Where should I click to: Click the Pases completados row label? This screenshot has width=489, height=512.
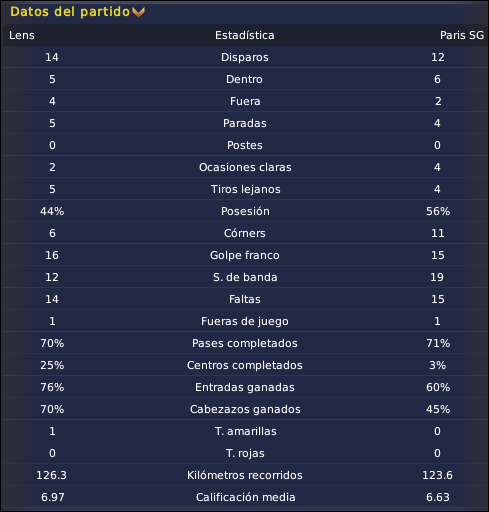click(x=245, y=343)
